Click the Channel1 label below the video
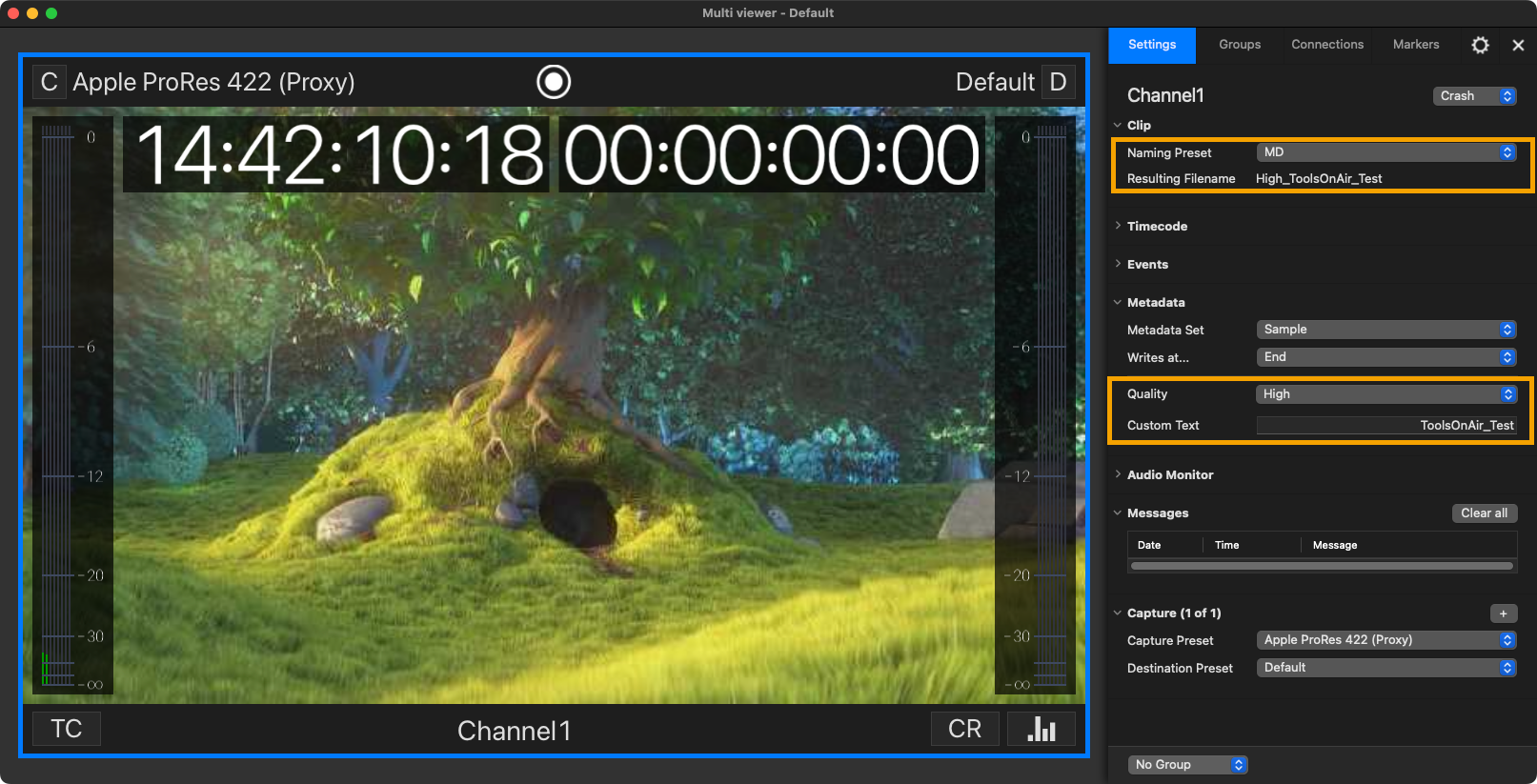 point(515,731)
